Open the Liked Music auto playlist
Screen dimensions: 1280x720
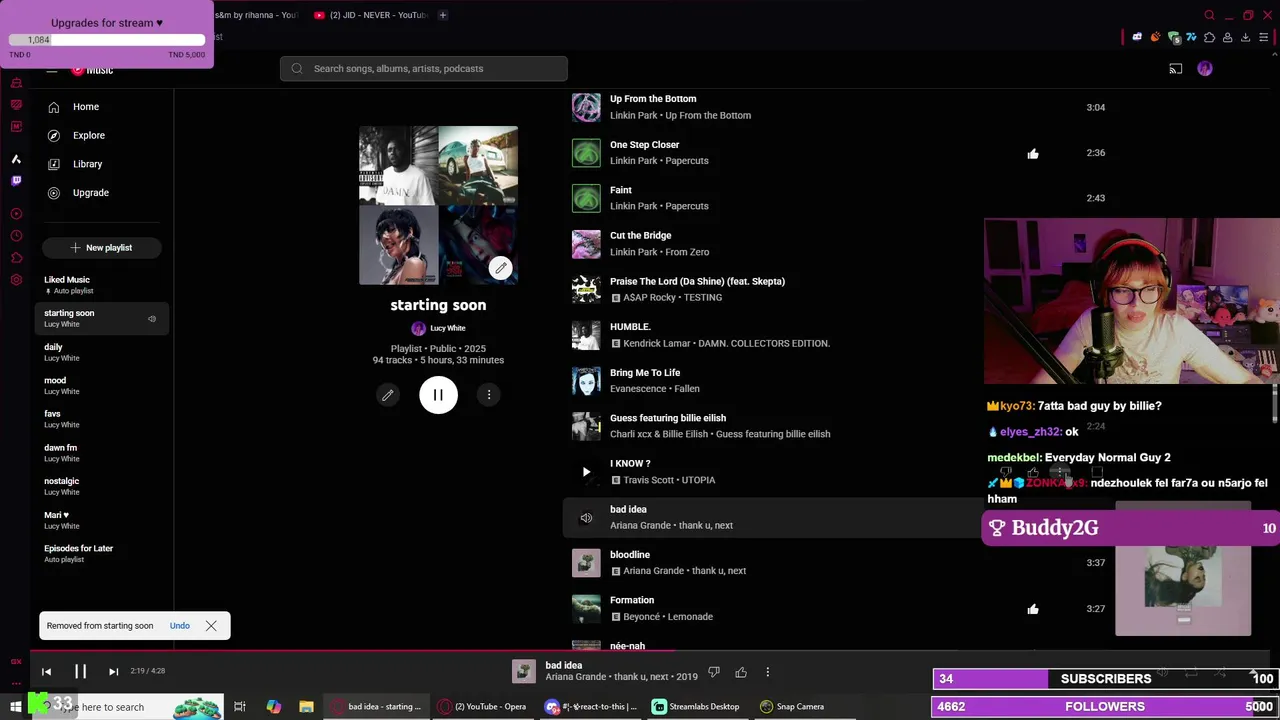tap(100, 285)
